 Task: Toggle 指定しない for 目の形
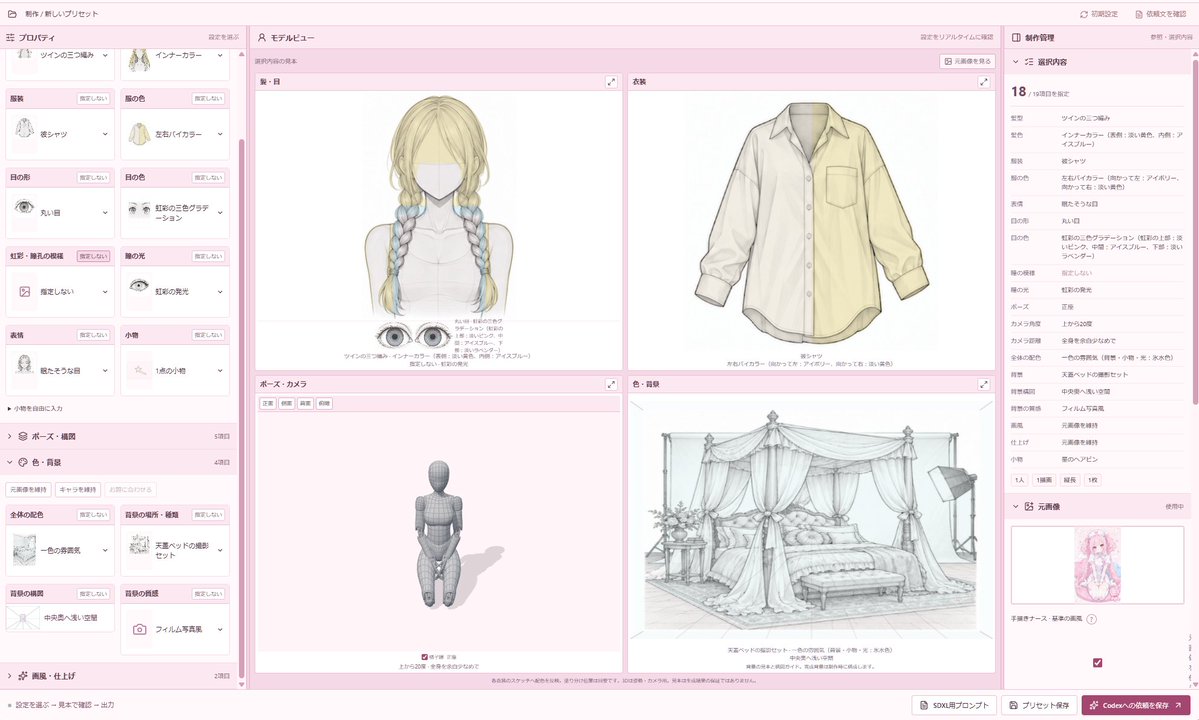(x=93, y=177)
